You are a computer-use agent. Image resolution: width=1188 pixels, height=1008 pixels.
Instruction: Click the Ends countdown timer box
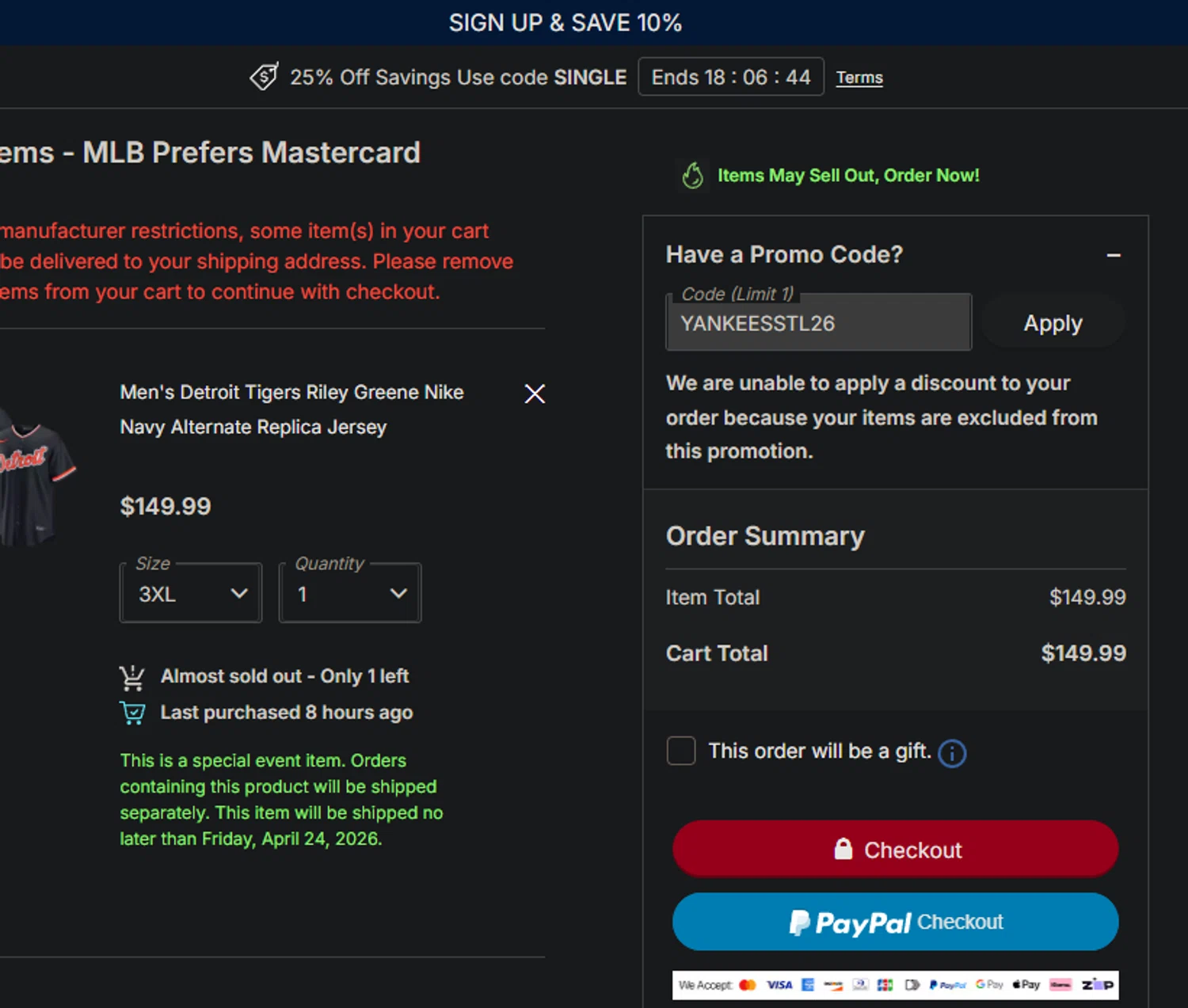(x=731, y=77)
